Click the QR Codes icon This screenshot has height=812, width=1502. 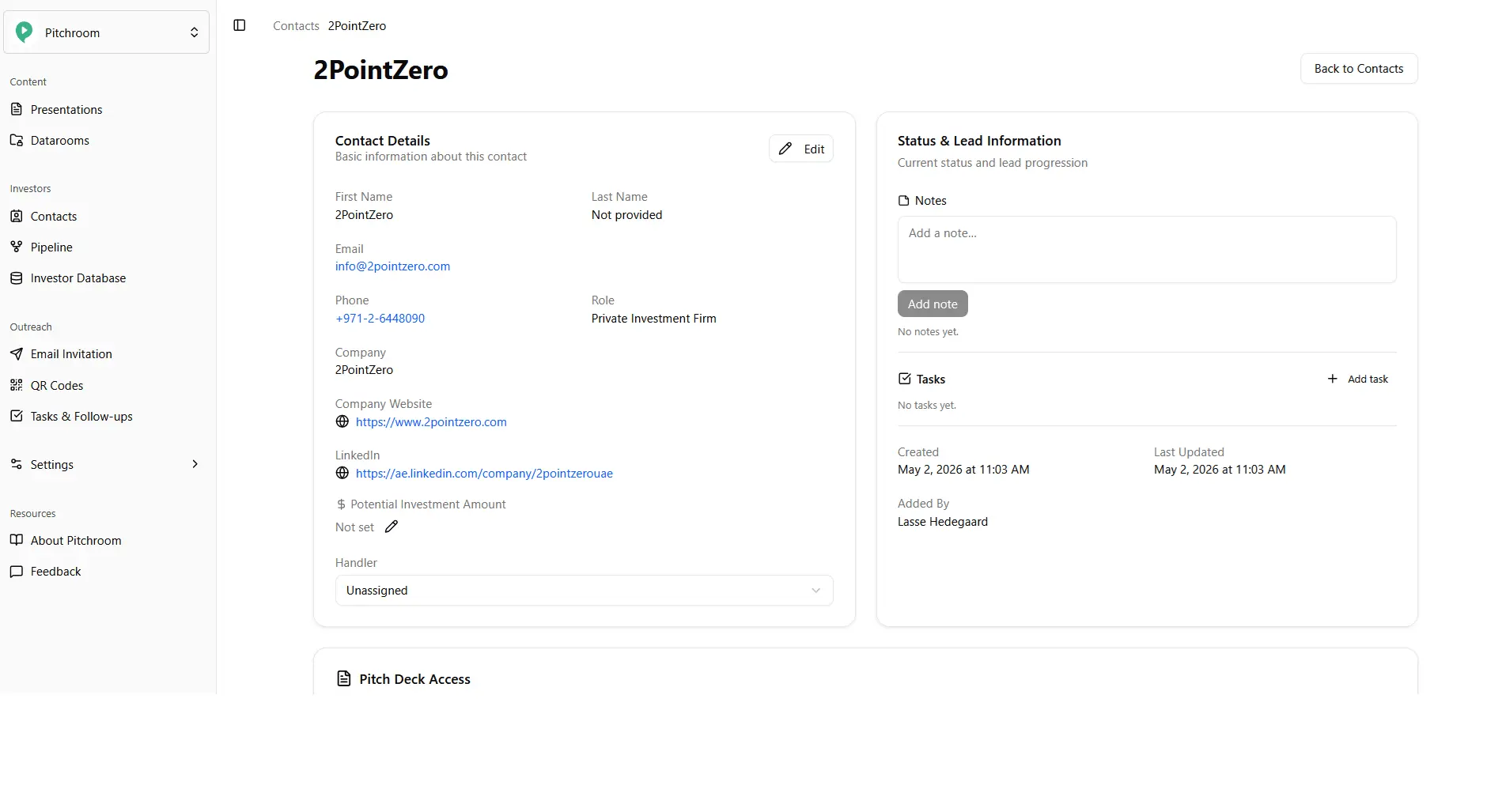(x=17, y=385)
